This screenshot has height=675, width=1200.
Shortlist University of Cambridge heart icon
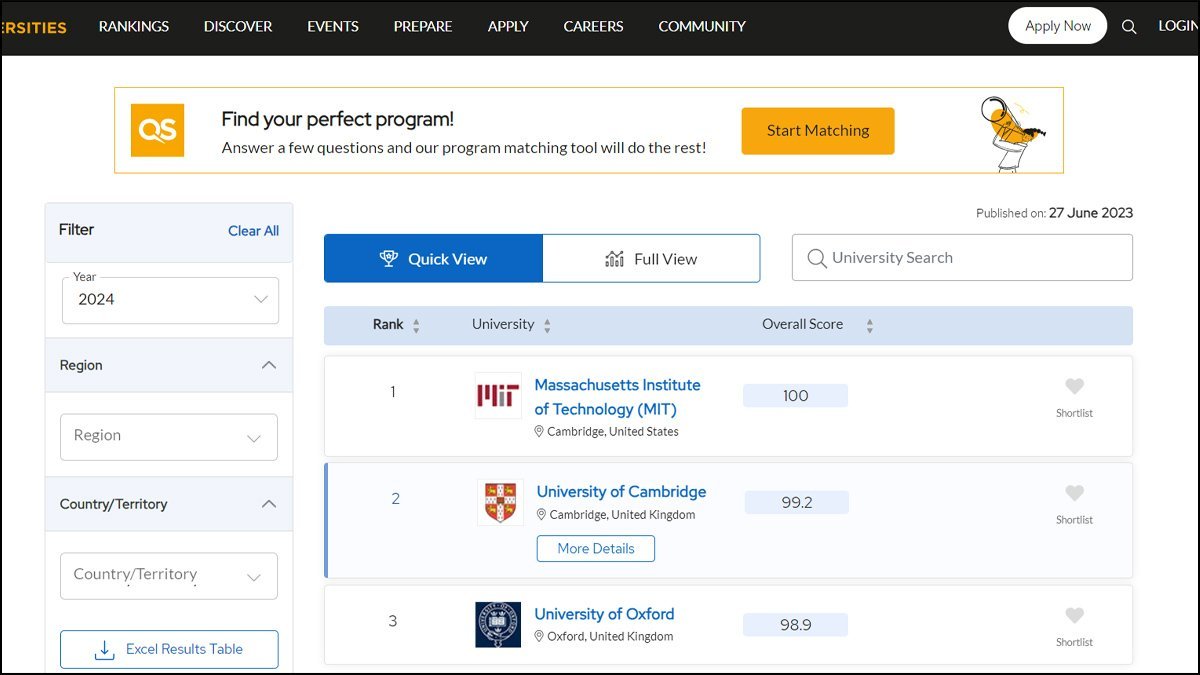(1074, 493)
